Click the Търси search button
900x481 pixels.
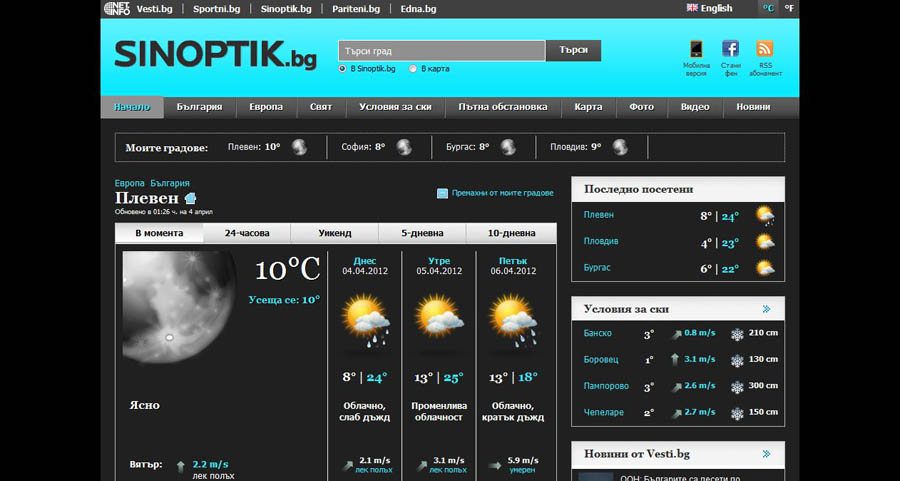[573, 51]
